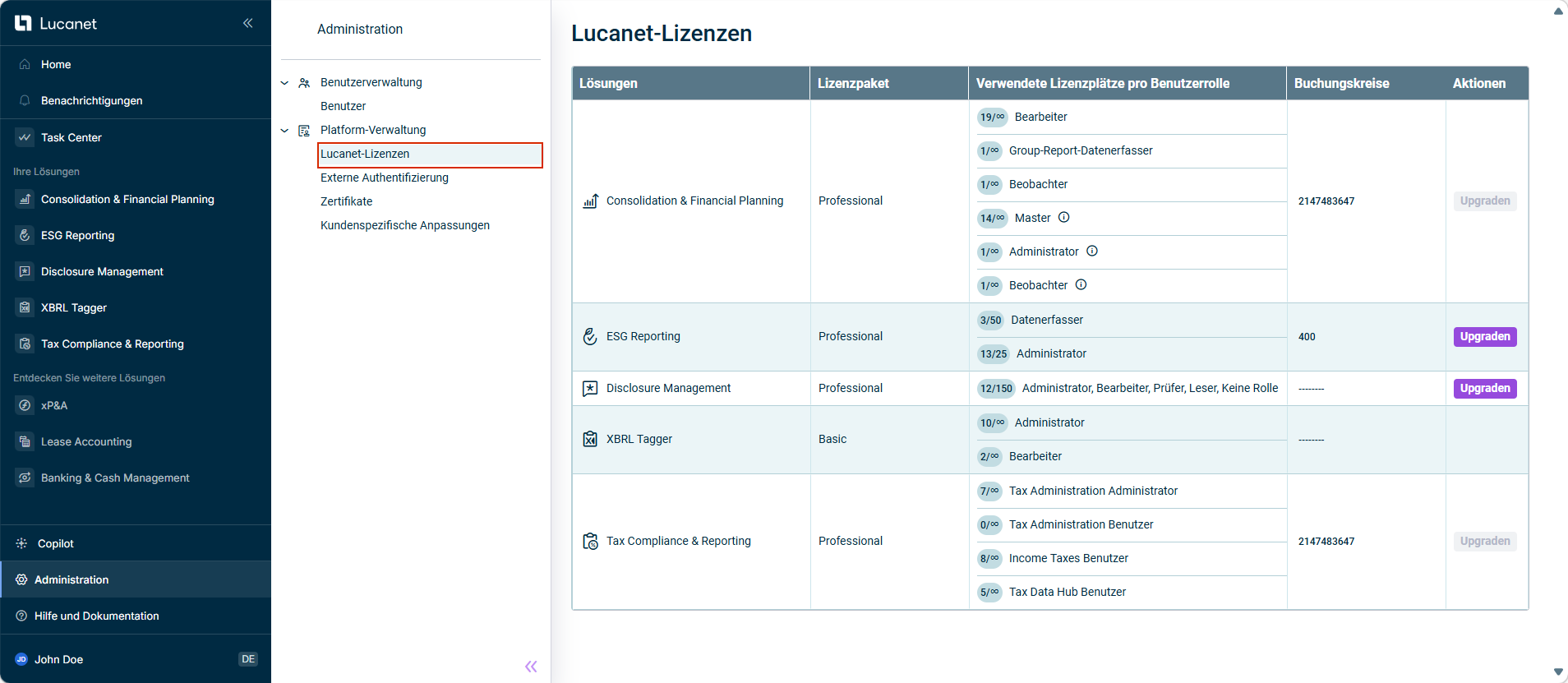1568x683 pixels.
Task: Click the scrollbar down arrow
Action: pyautogui.click(x=1558, y=671)
